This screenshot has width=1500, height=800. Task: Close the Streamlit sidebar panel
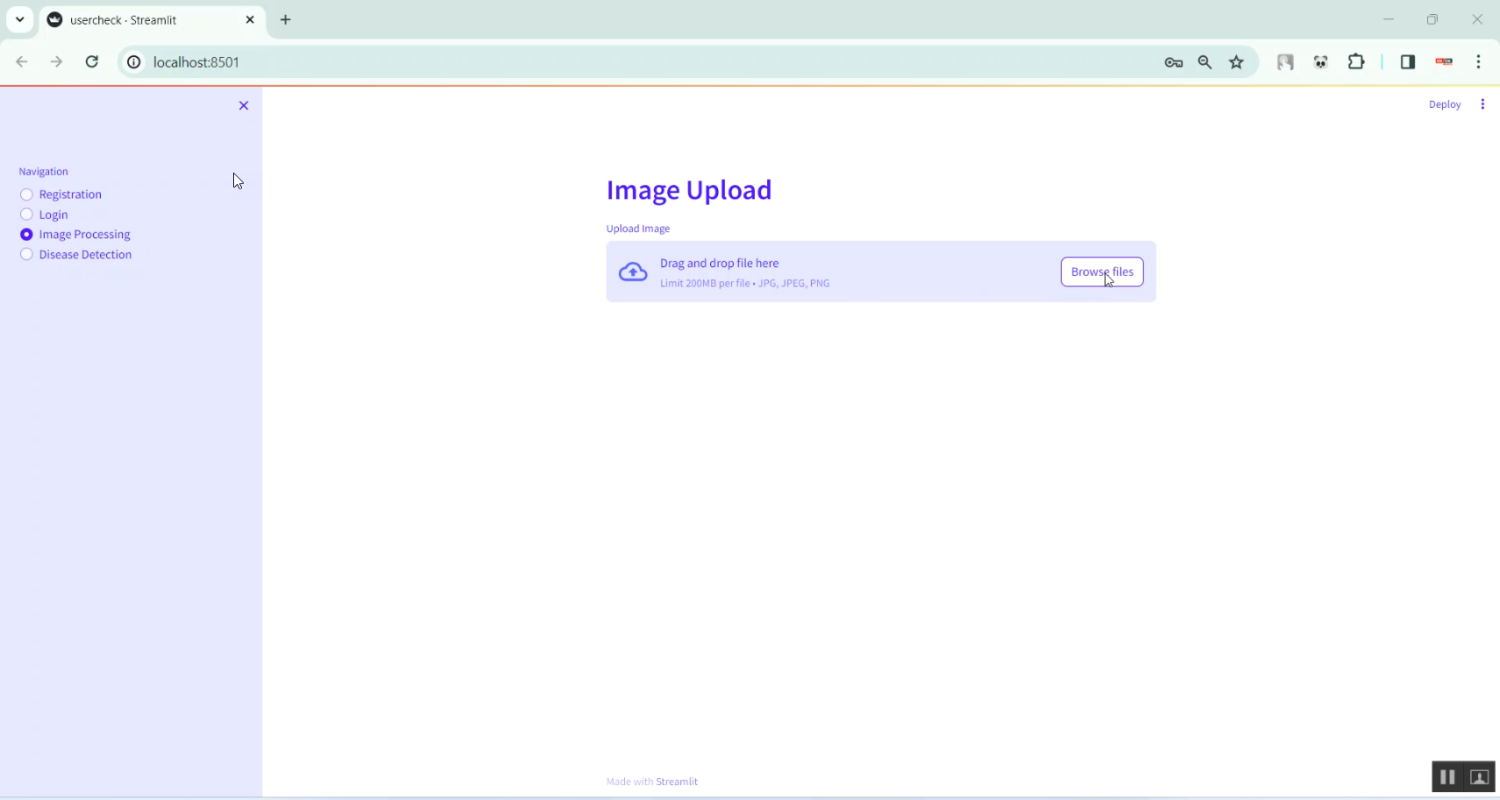pyautogui.click(x=243, y=105)
